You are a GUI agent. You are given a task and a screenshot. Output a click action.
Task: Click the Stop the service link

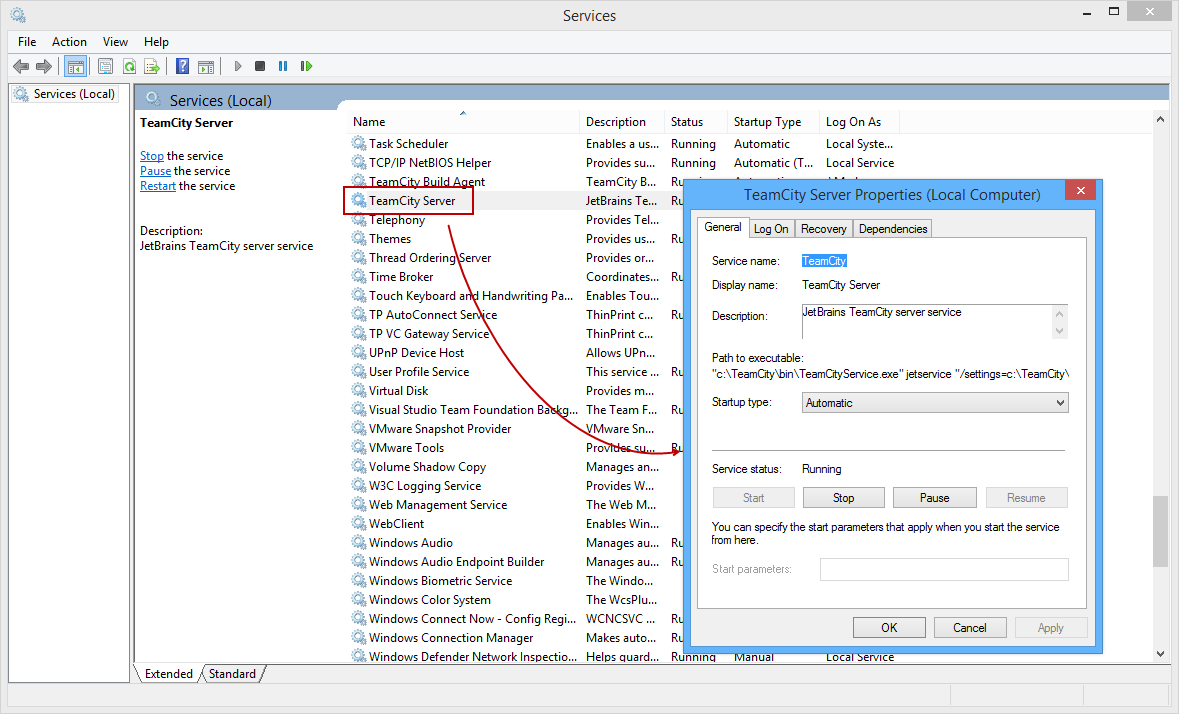152,156
